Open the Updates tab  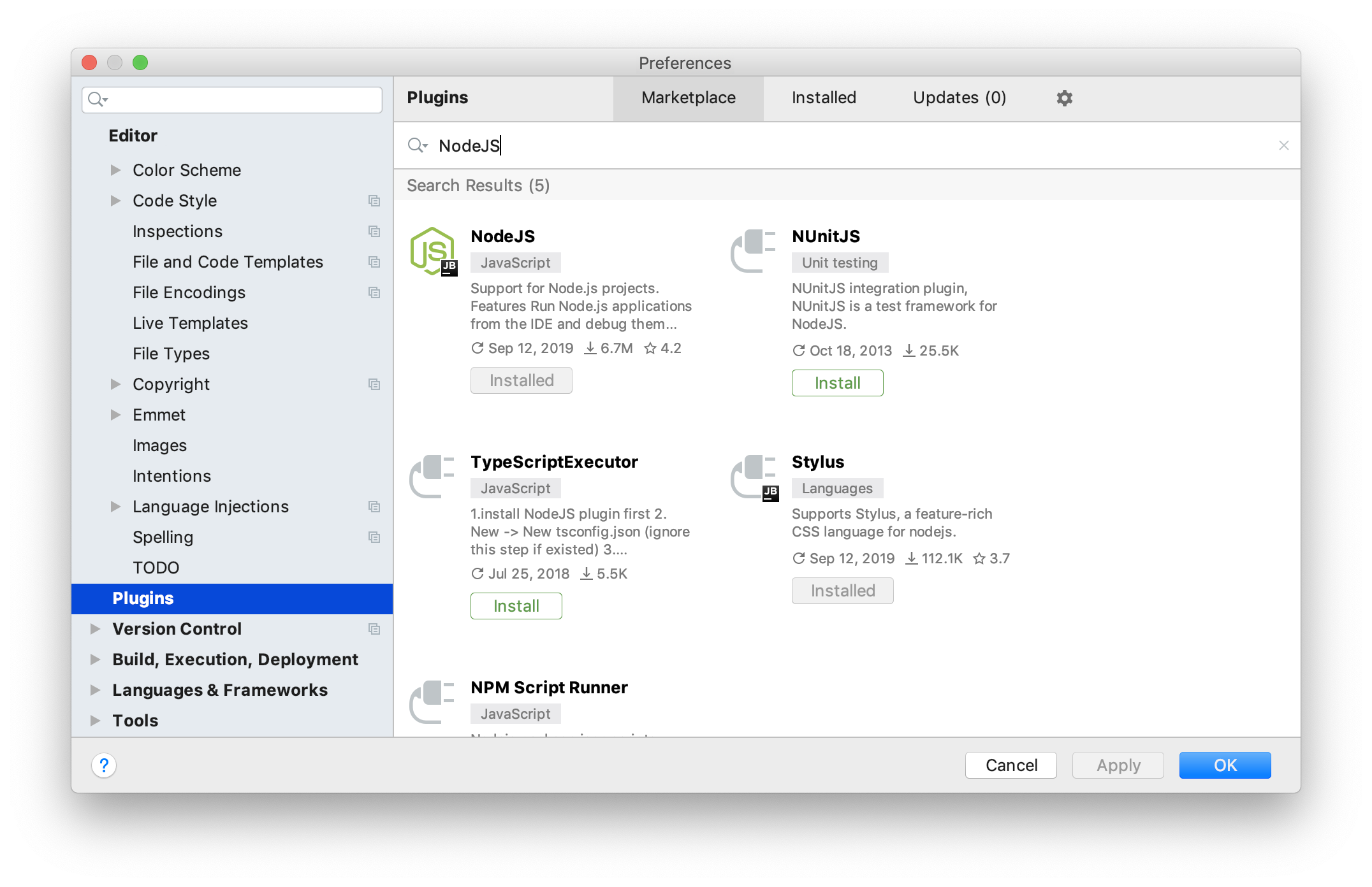pos(959,97)
